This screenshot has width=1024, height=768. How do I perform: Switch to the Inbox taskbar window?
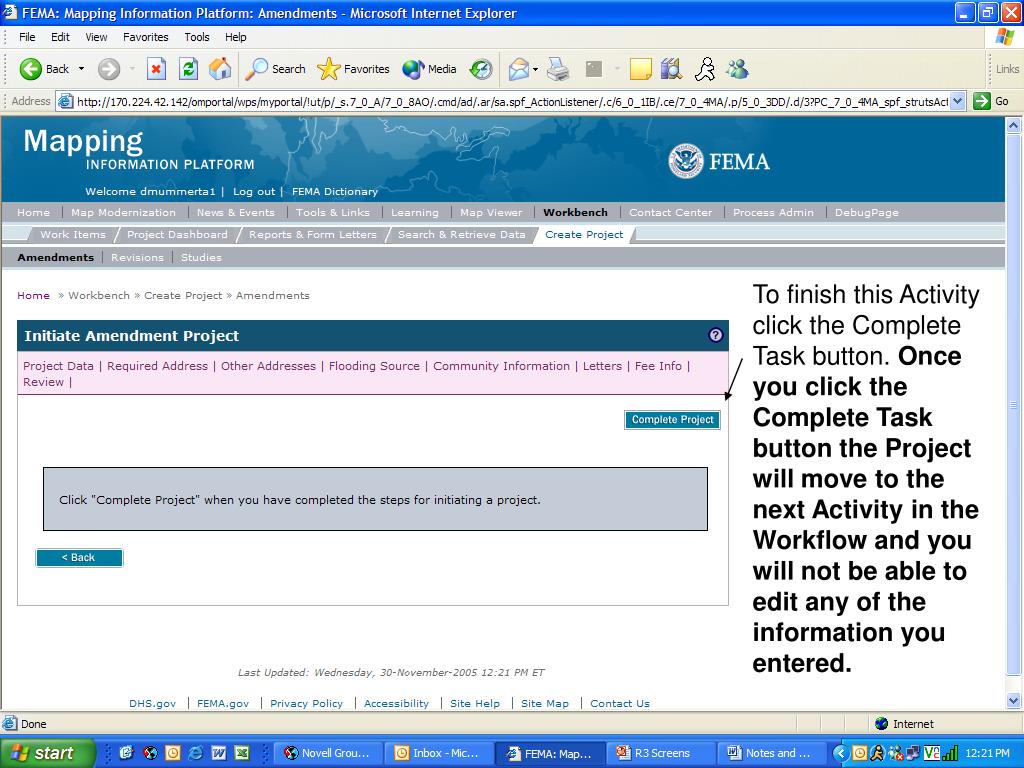click(x=439, y=753)
